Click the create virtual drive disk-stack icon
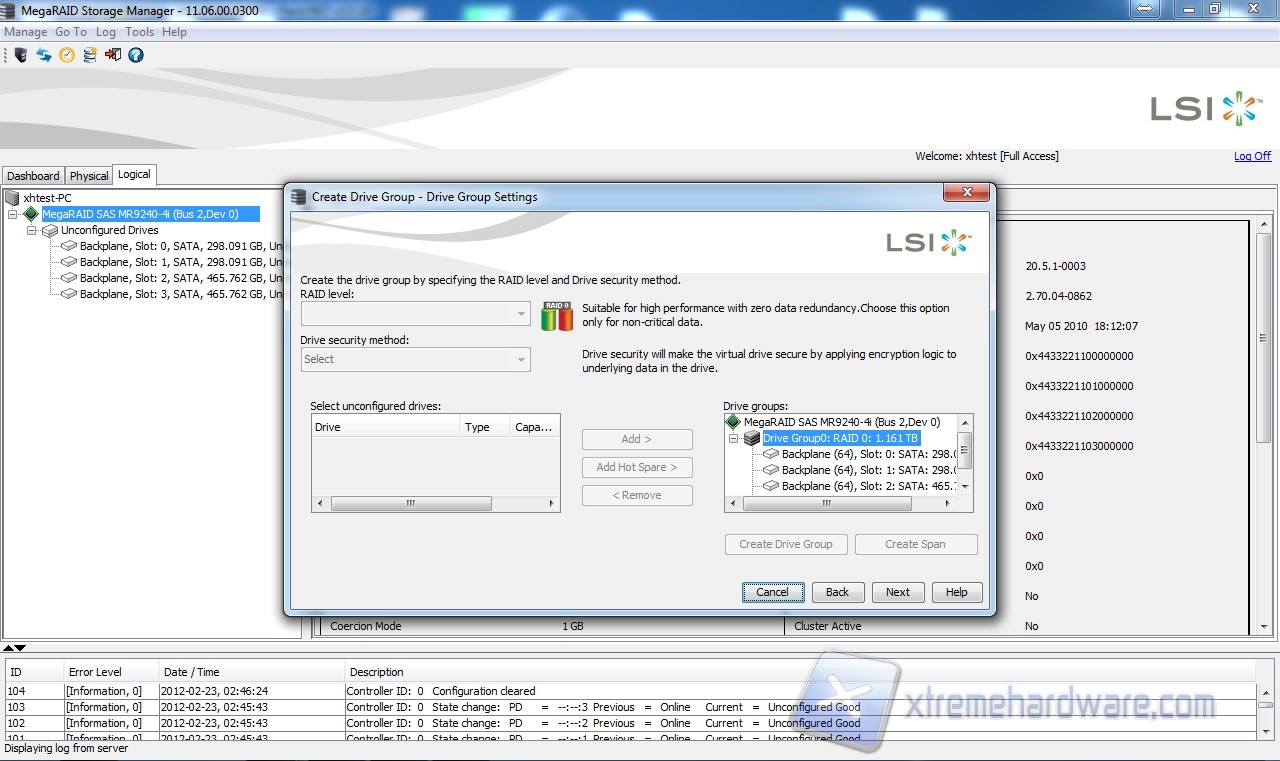Screen dimensions: 1280x761 [x=90, y=55]
